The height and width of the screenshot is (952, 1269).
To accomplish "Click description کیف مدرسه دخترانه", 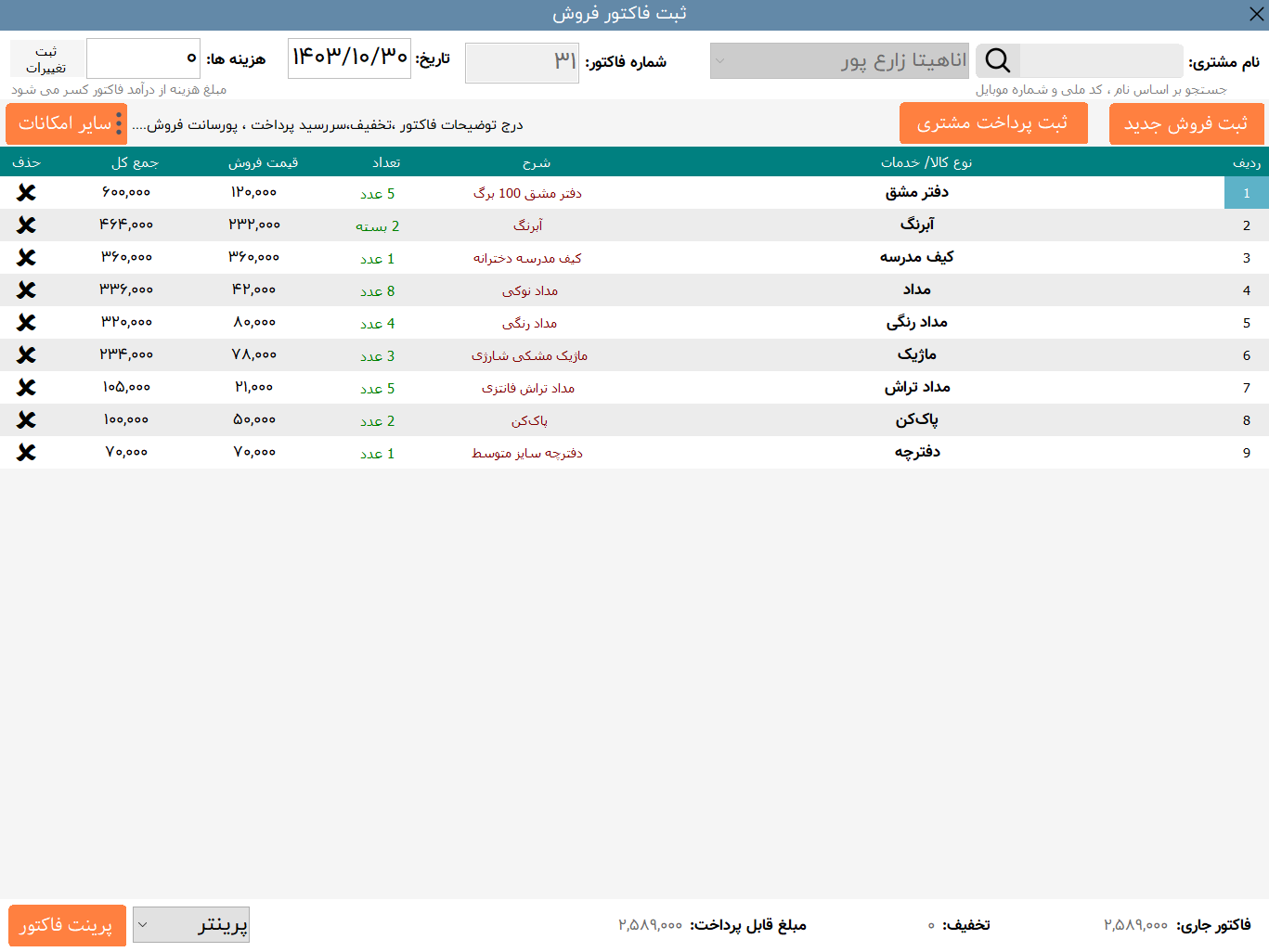I will tap(527, 258).
